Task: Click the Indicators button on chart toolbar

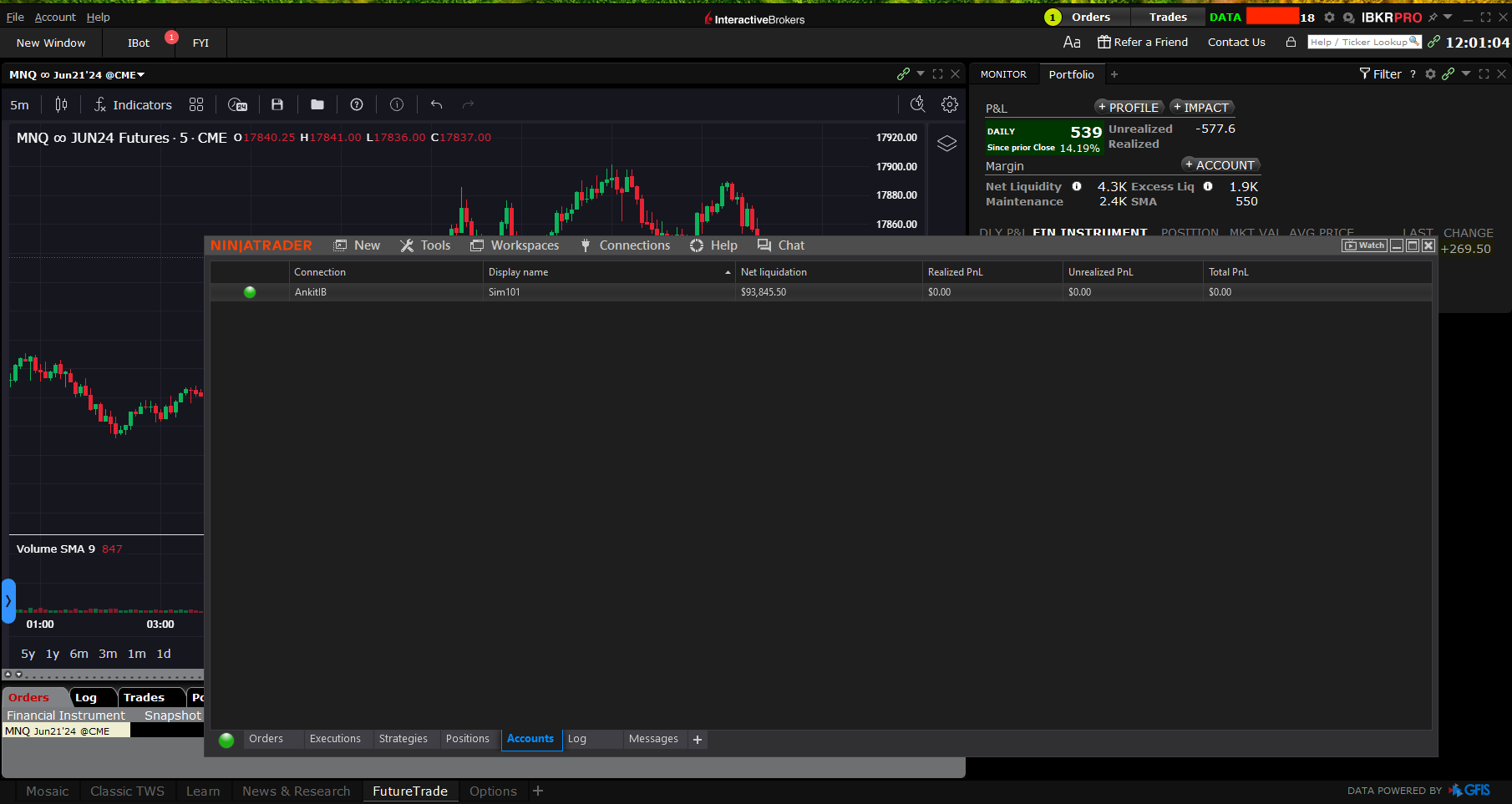Action: click(x=133, y=105)
